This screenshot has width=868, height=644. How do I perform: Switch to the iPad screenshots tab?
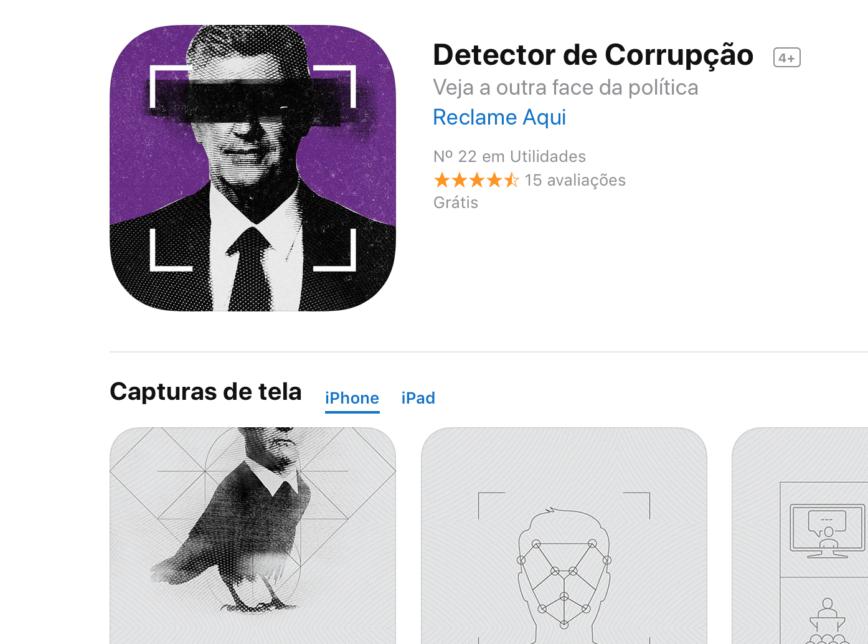click(x=418, y=398)
